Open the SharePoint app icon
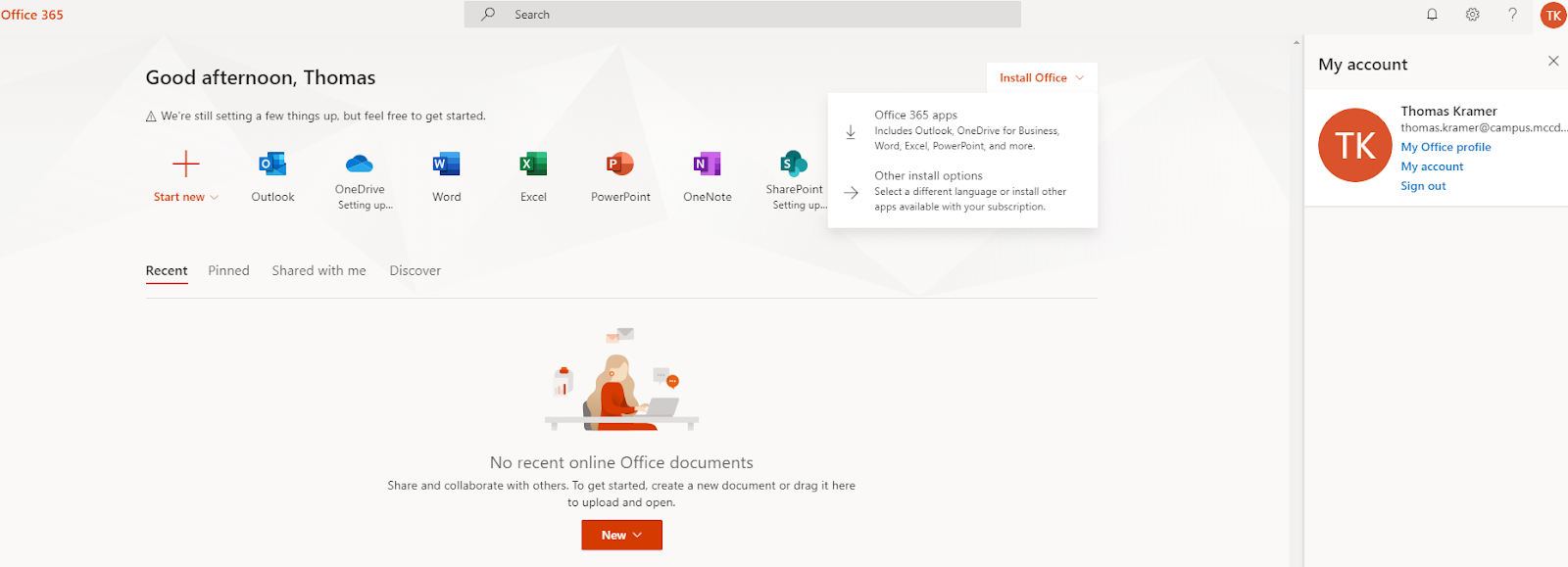The width and height of the screenshot is (1568, 567). click(794, 164)
